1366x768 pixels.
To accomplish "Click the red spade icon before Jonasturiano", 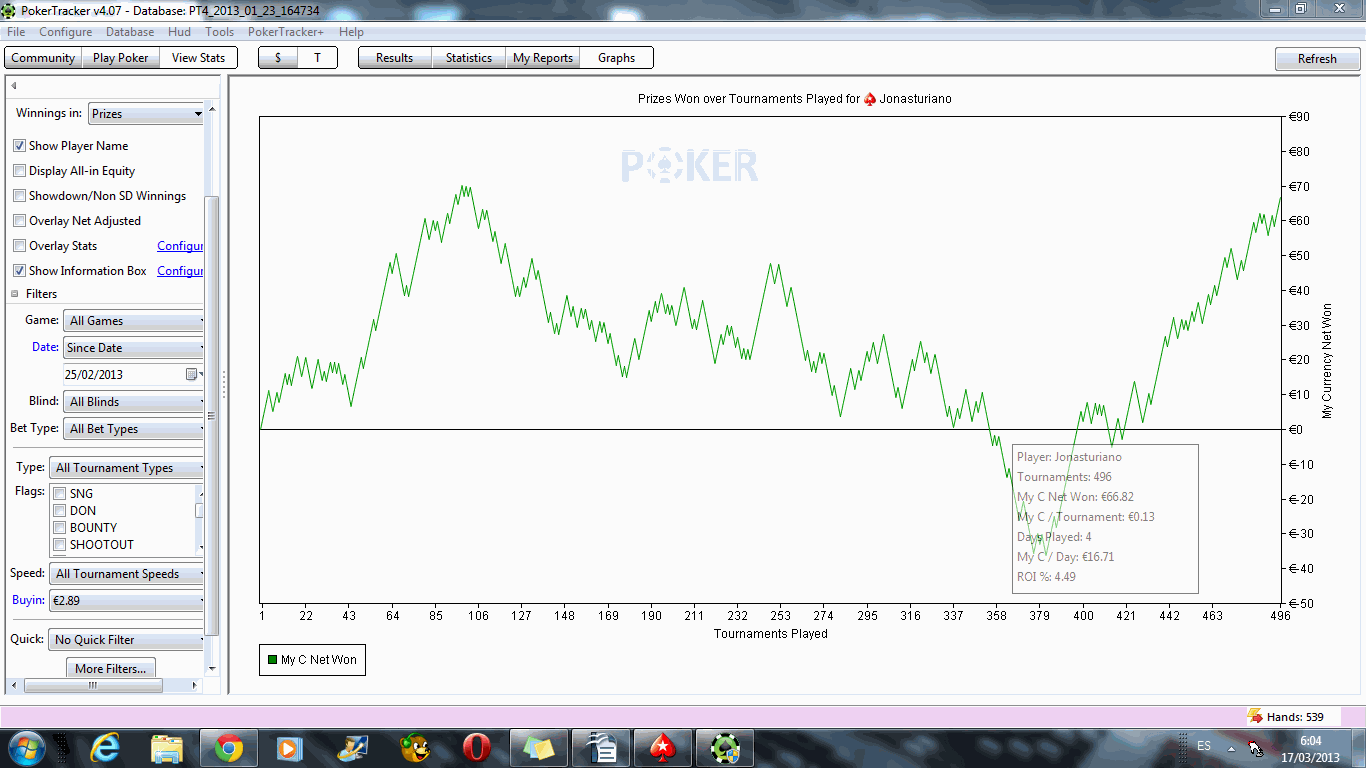I will [x=870, y=99].
